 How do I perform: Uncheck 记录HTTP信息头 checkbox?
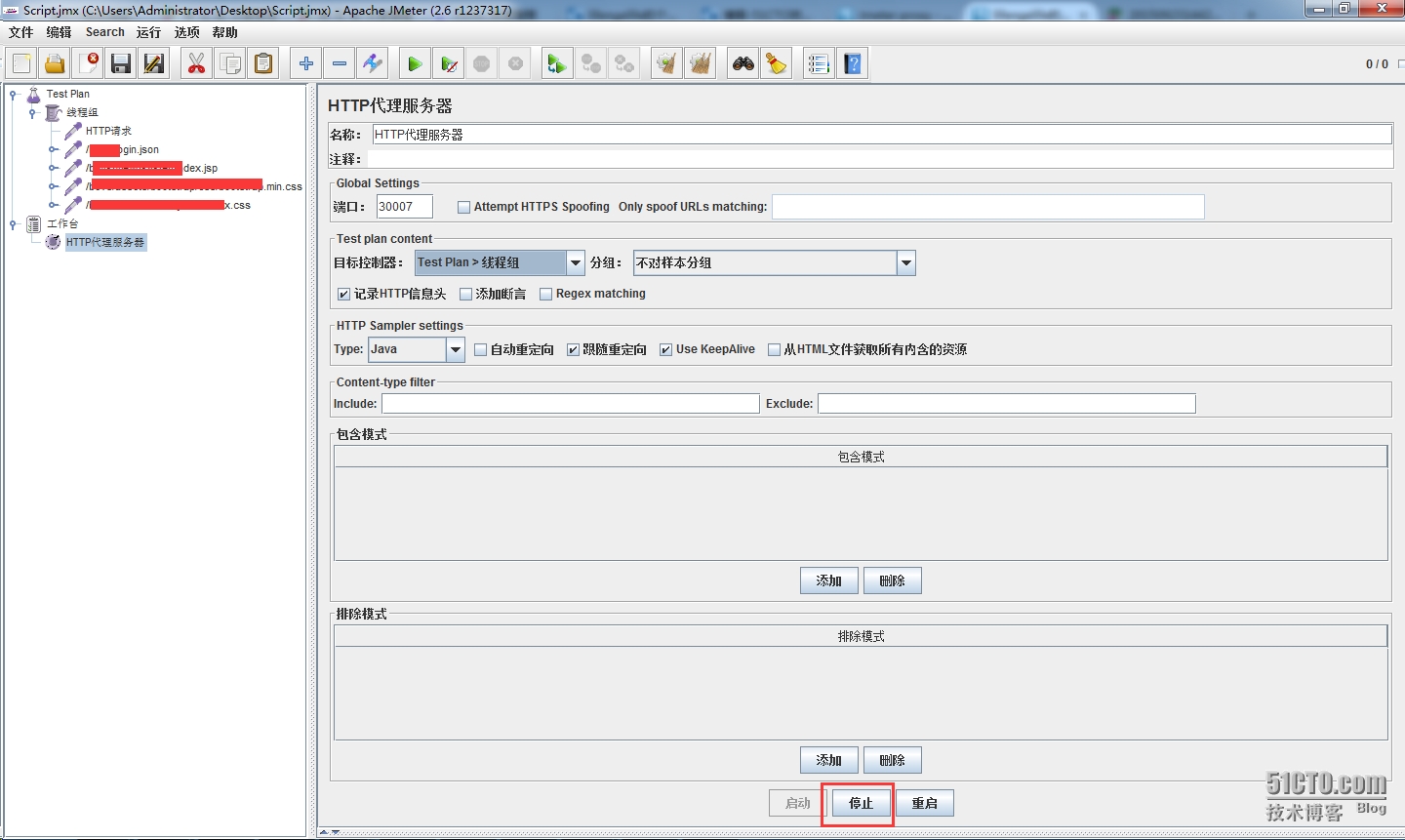[x=343, y=294]
